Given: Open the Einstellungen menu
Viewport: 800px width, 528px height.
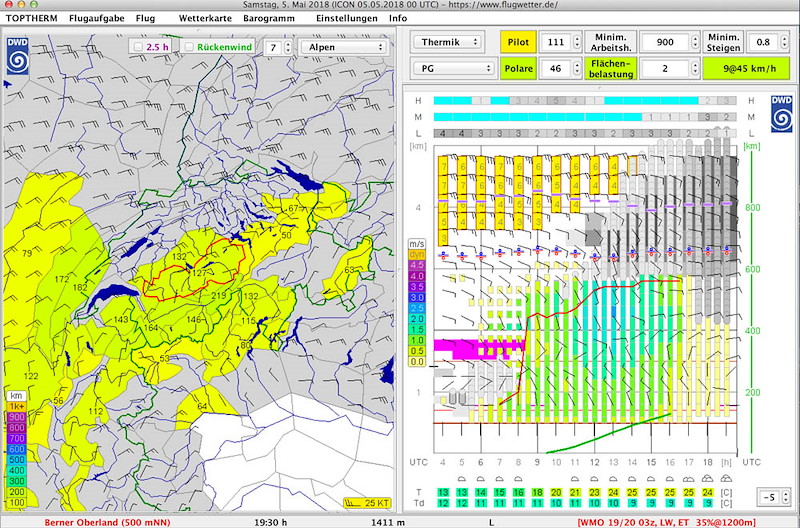Looking at the screenshot, I should 347,18.
